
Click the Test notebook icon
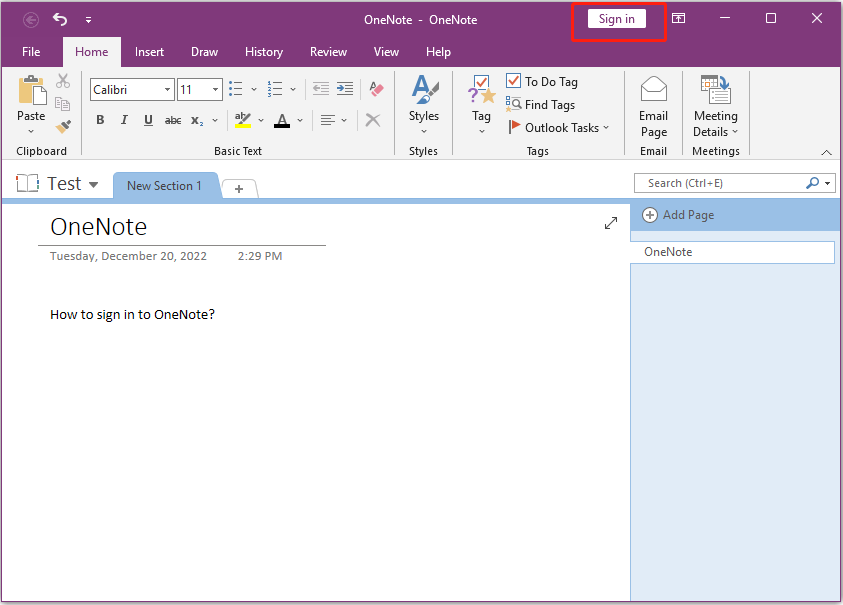pos(27,183)
